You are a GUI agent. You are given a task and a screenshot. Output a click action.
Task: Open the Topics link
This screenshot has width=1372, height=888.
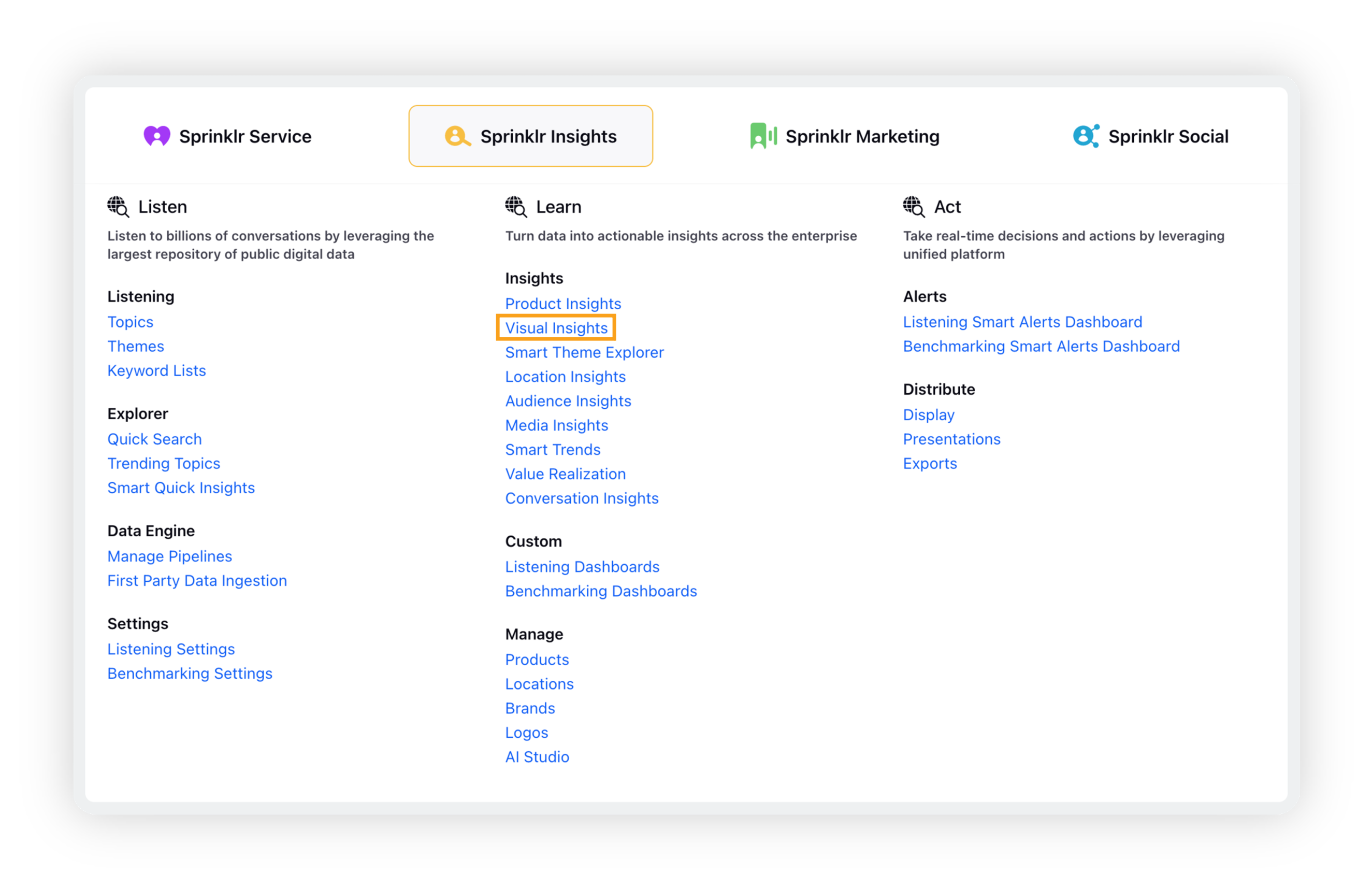(x=131, y=322)
